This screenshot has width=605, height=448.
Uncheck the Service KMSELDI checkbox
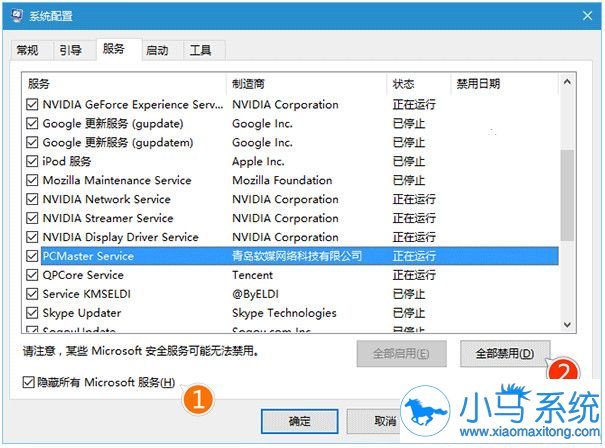click(x=32, y=294)
